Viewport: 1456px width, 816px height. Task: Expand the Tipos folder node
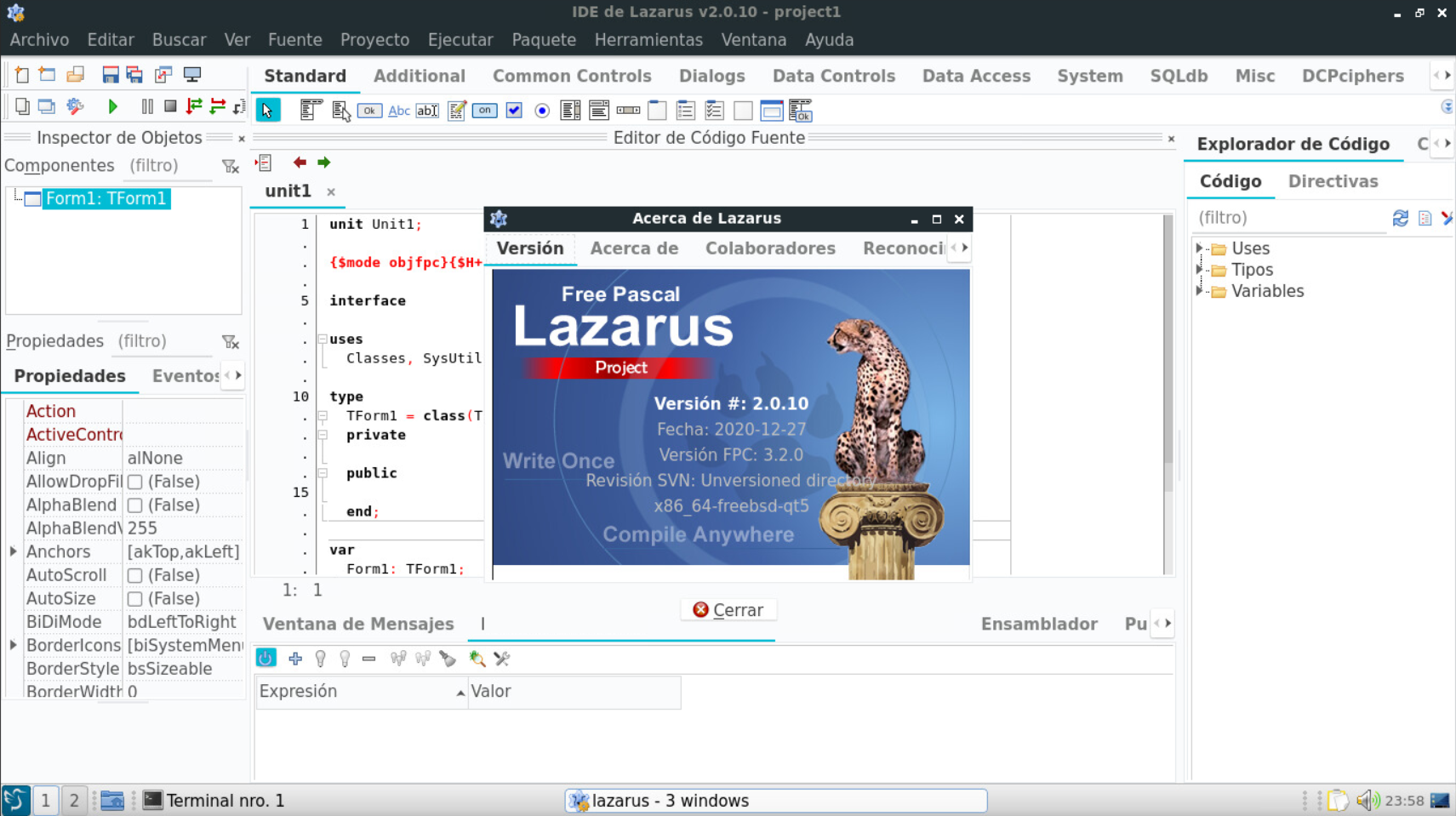[x=1199, y=269]
